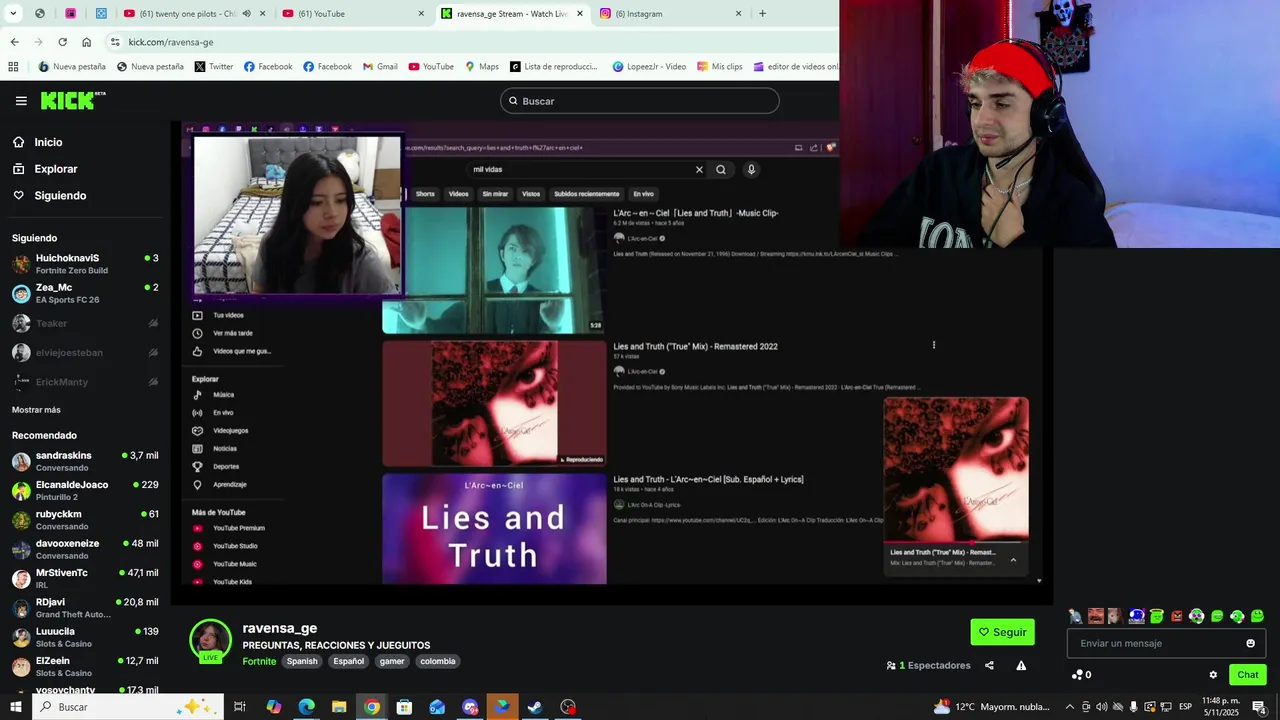Screen dimensions: 1280x720
Task: Mute the twenty one pilots tab audio
Action: (x=246, y=14)
